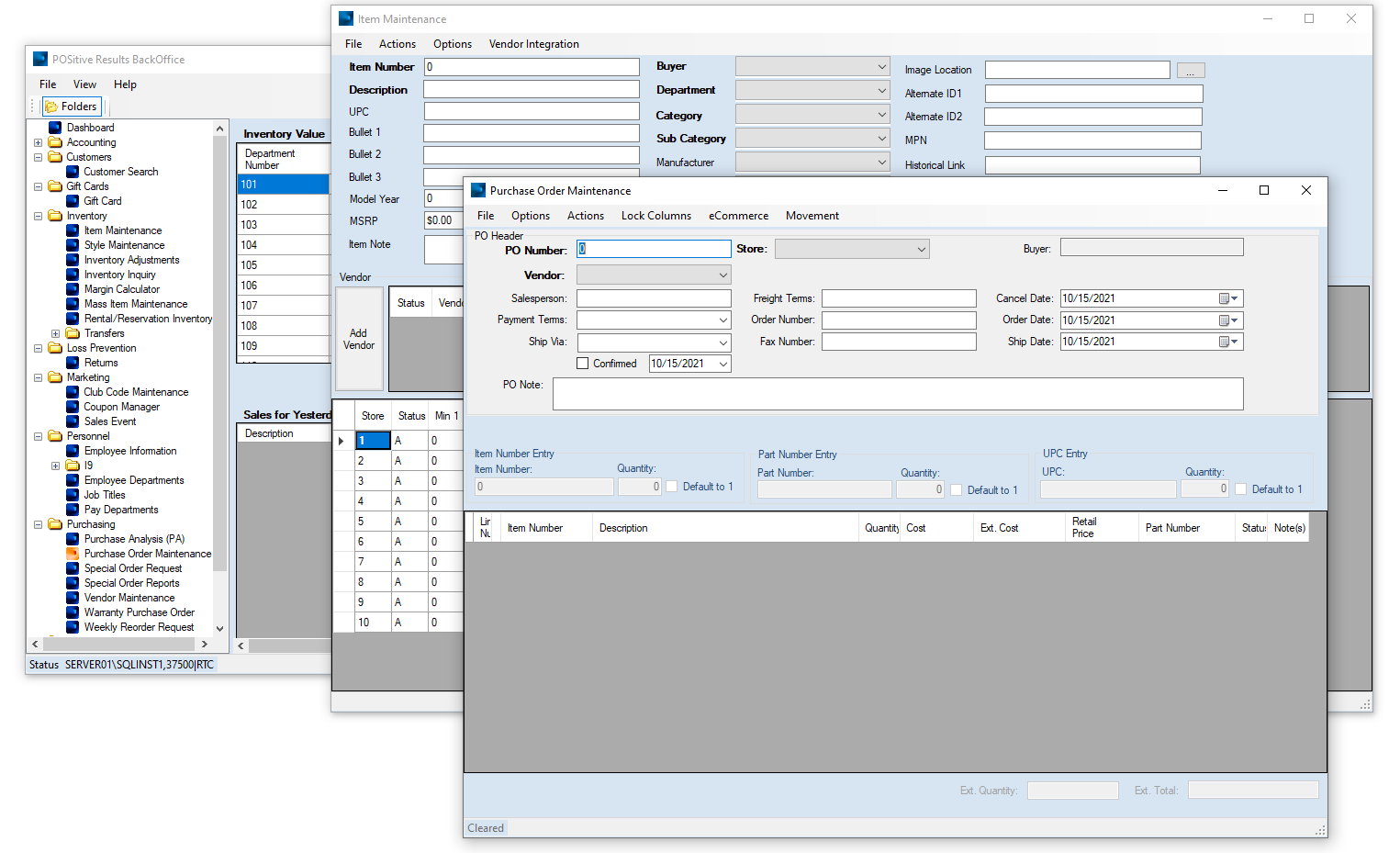Open the Lock Columns menu
Image resolution: width=1400 pixels, height=853 pixels.
click(655, 216)
